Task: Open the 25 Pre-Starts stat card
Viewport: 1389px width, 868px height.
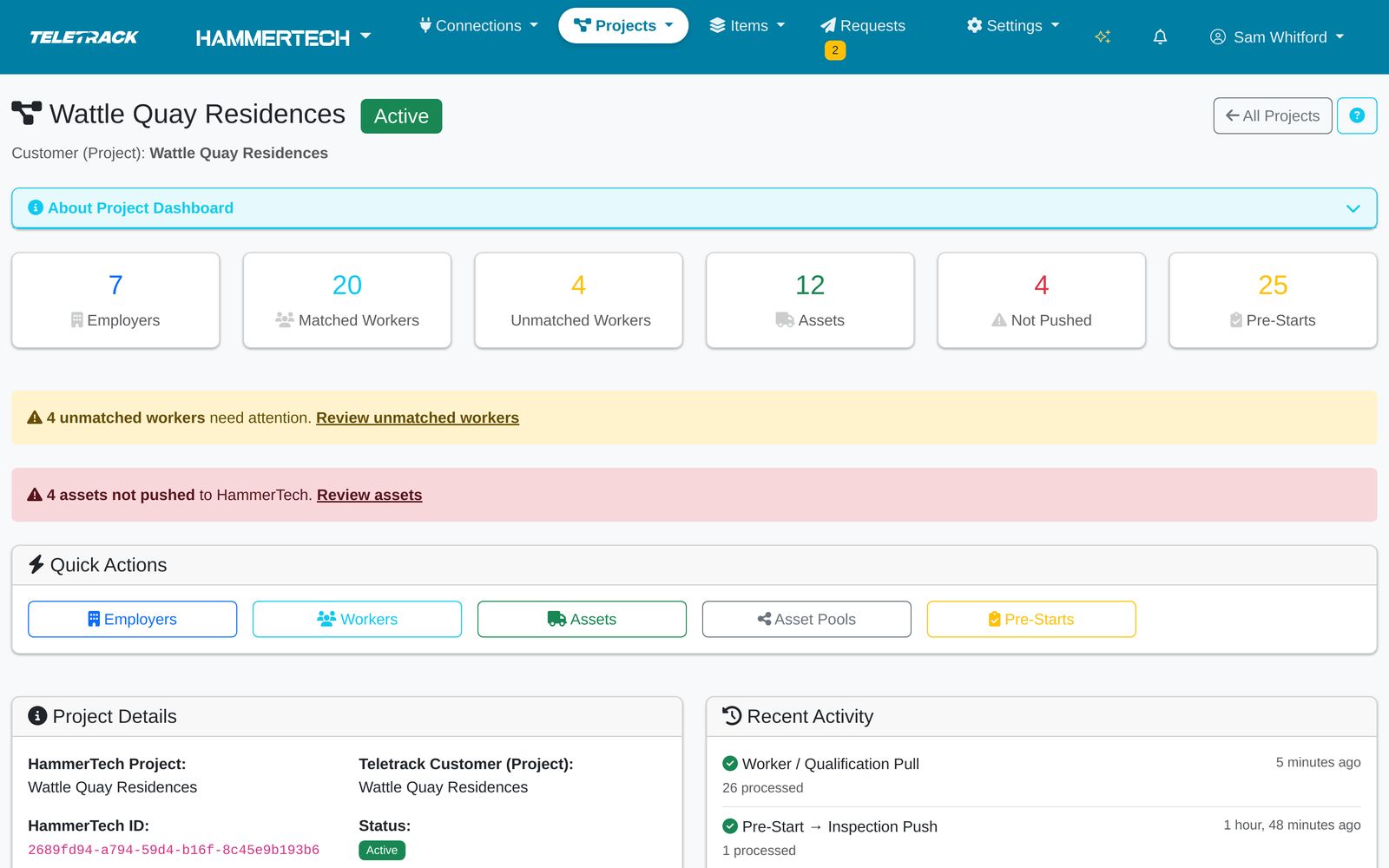Action: coord(1274,300)
